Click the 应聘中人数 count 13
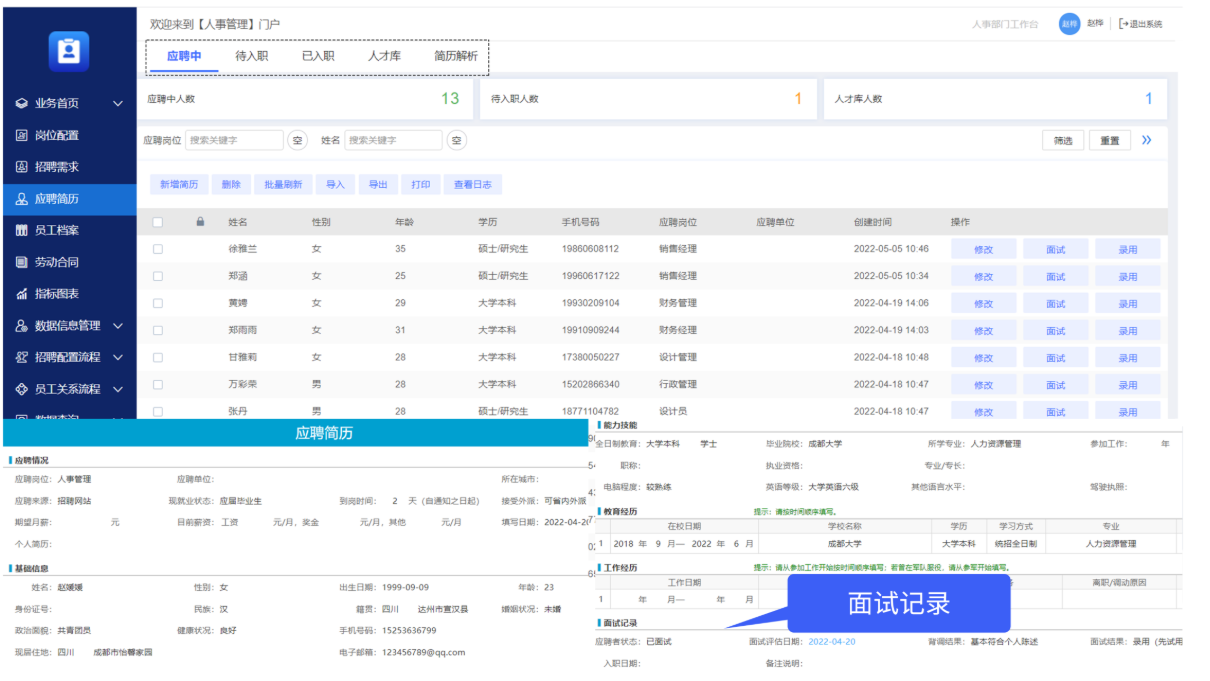This screenshot has height=681, width=1210. pos(450,98)
